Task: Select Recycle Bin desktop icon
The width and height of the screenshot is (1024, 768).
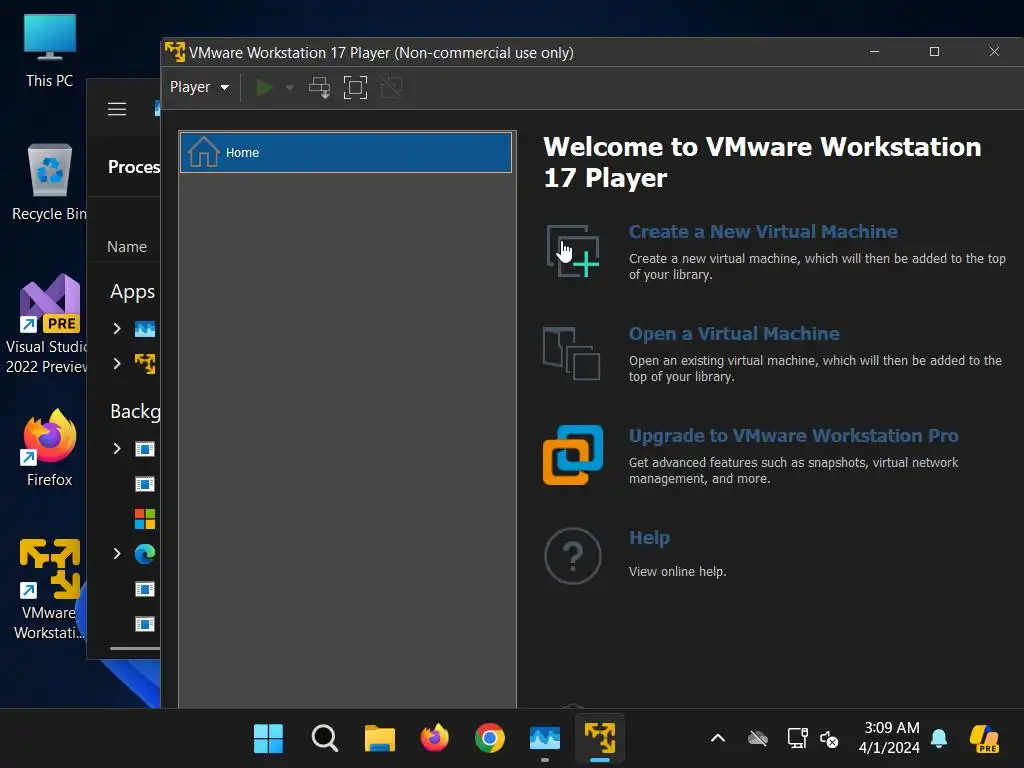Action: tap(50, 184)
